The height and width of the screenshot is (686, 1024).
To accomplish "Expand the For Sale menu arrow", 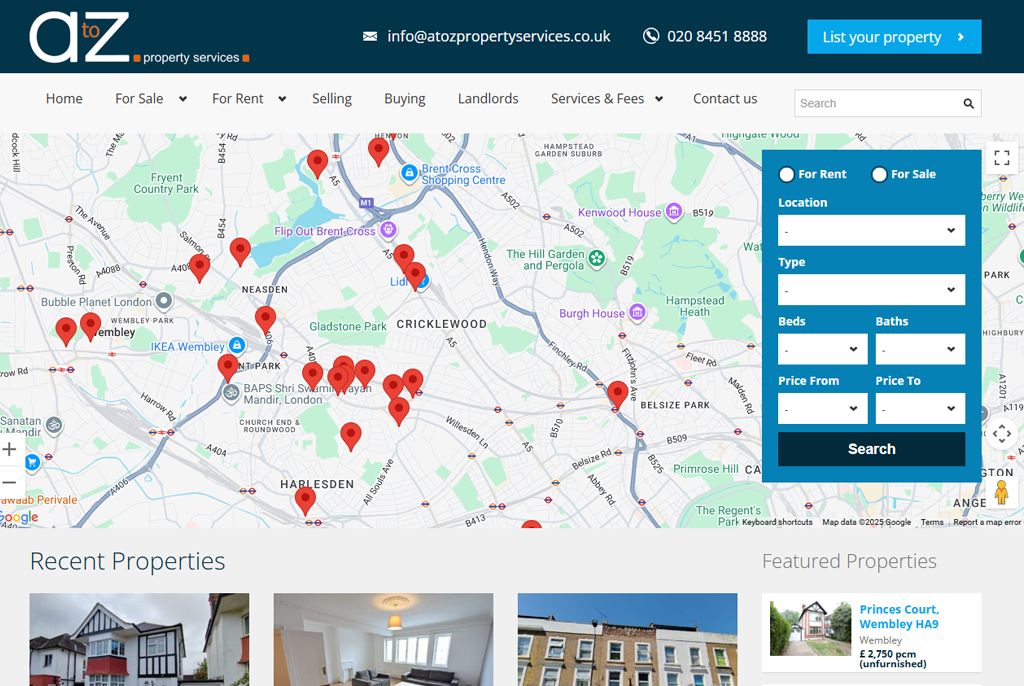I will pos(183,99).
